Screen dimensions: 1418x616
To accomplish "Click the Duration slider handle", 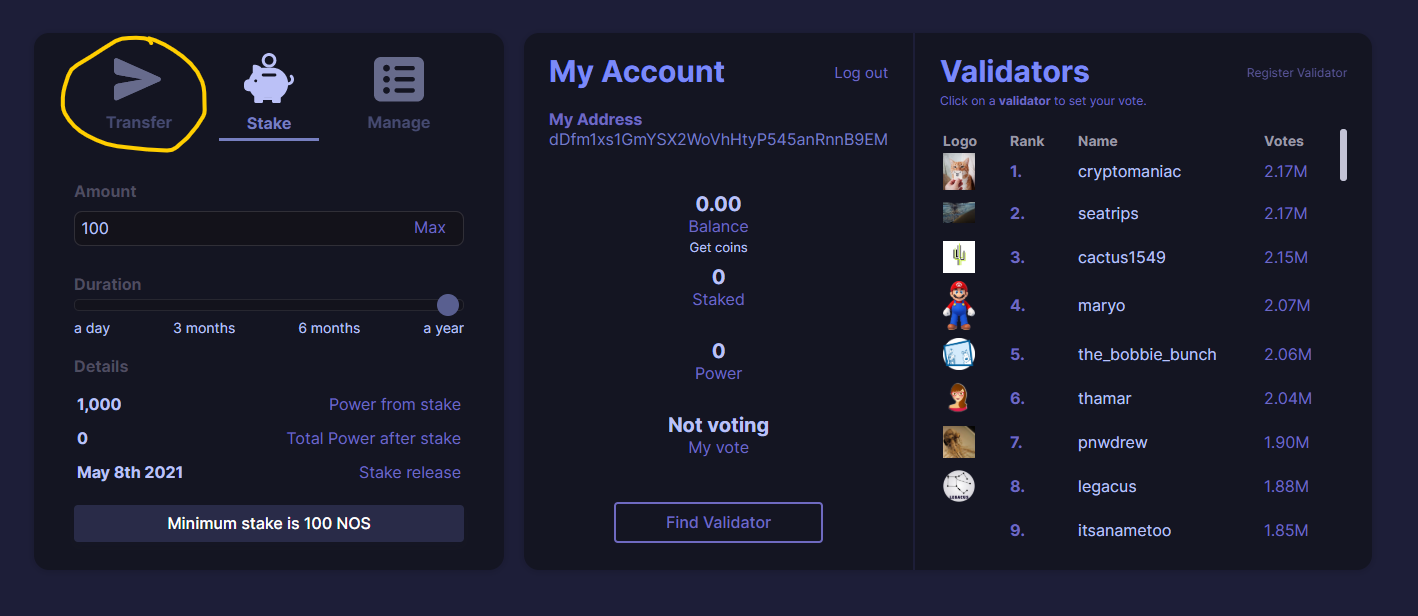I will 448,304.
